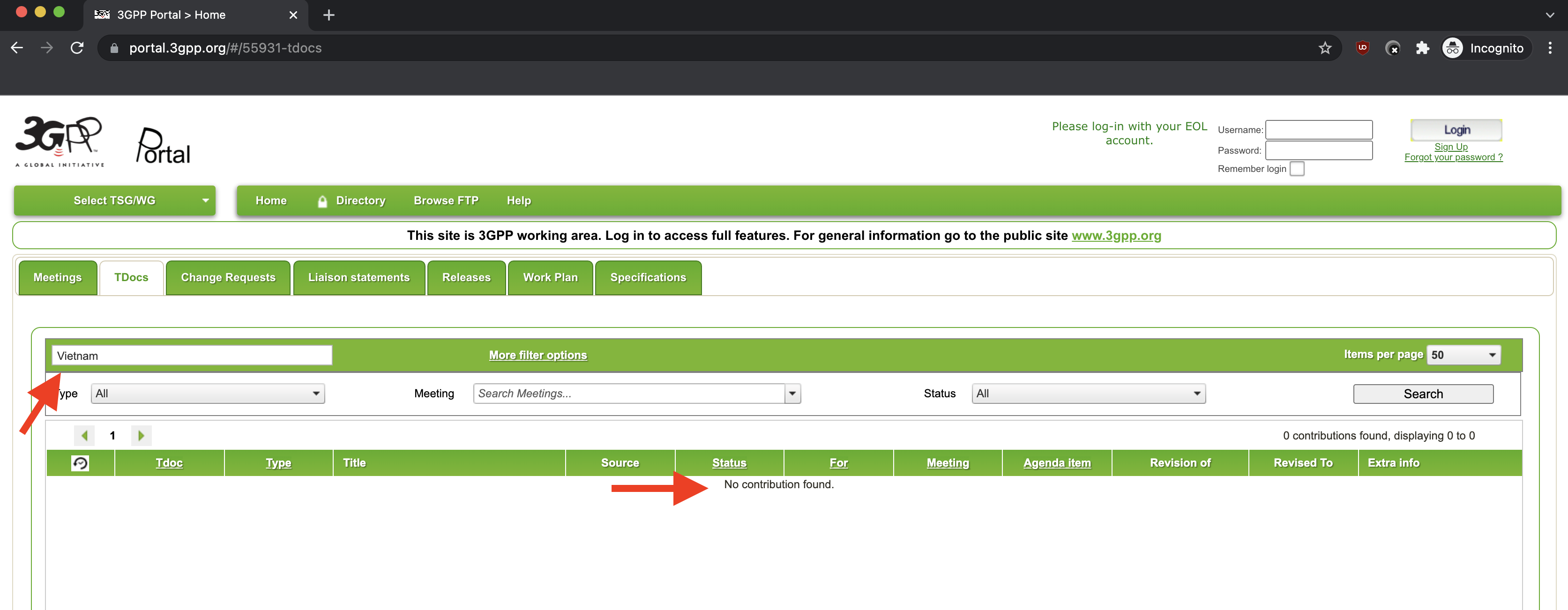Sort by the Status column header
1568x610 pixels.
click(729, 463)
